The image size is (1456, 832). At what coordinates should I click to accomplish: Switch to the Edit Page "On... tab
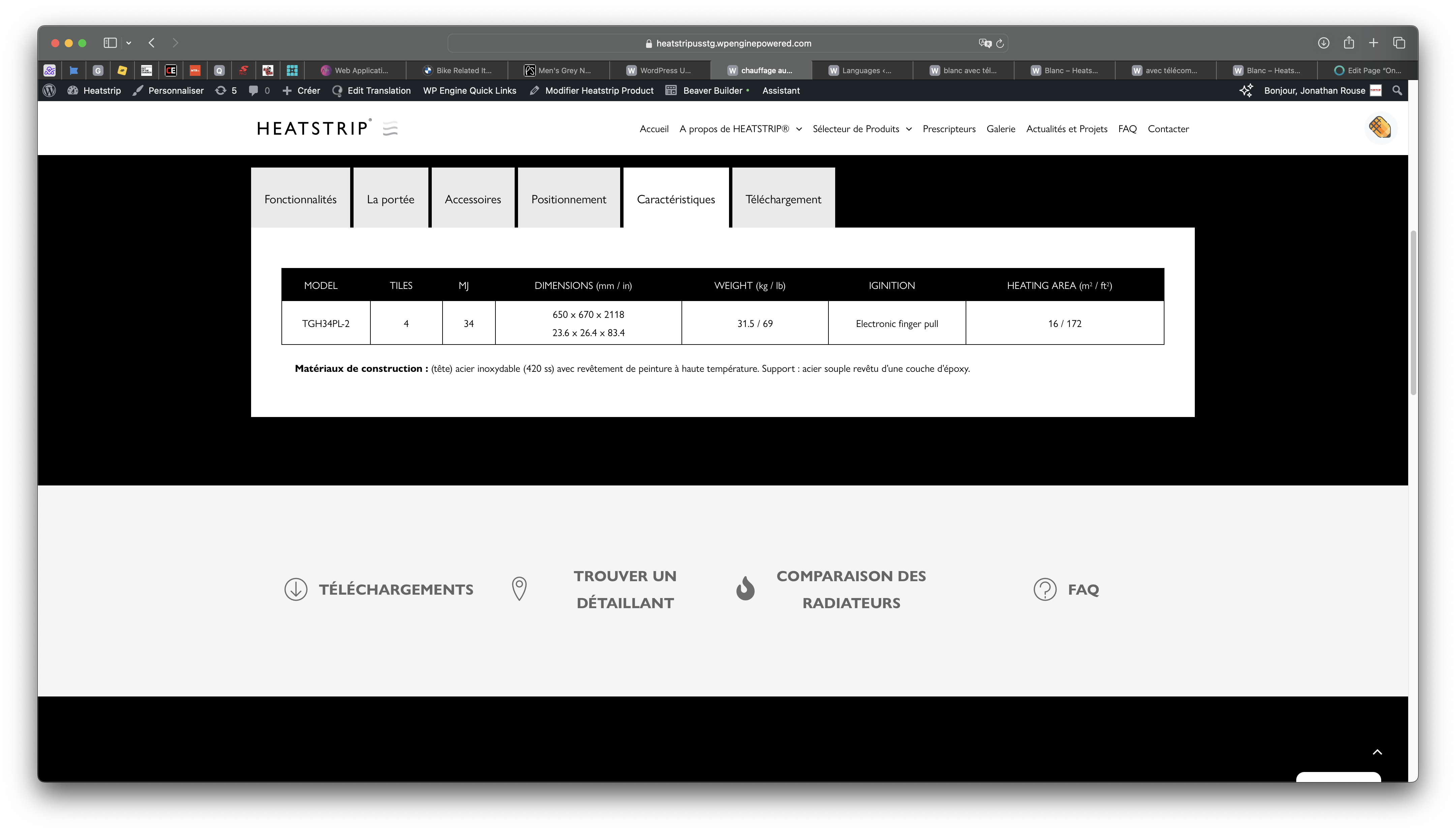(x=1367, y=70)
